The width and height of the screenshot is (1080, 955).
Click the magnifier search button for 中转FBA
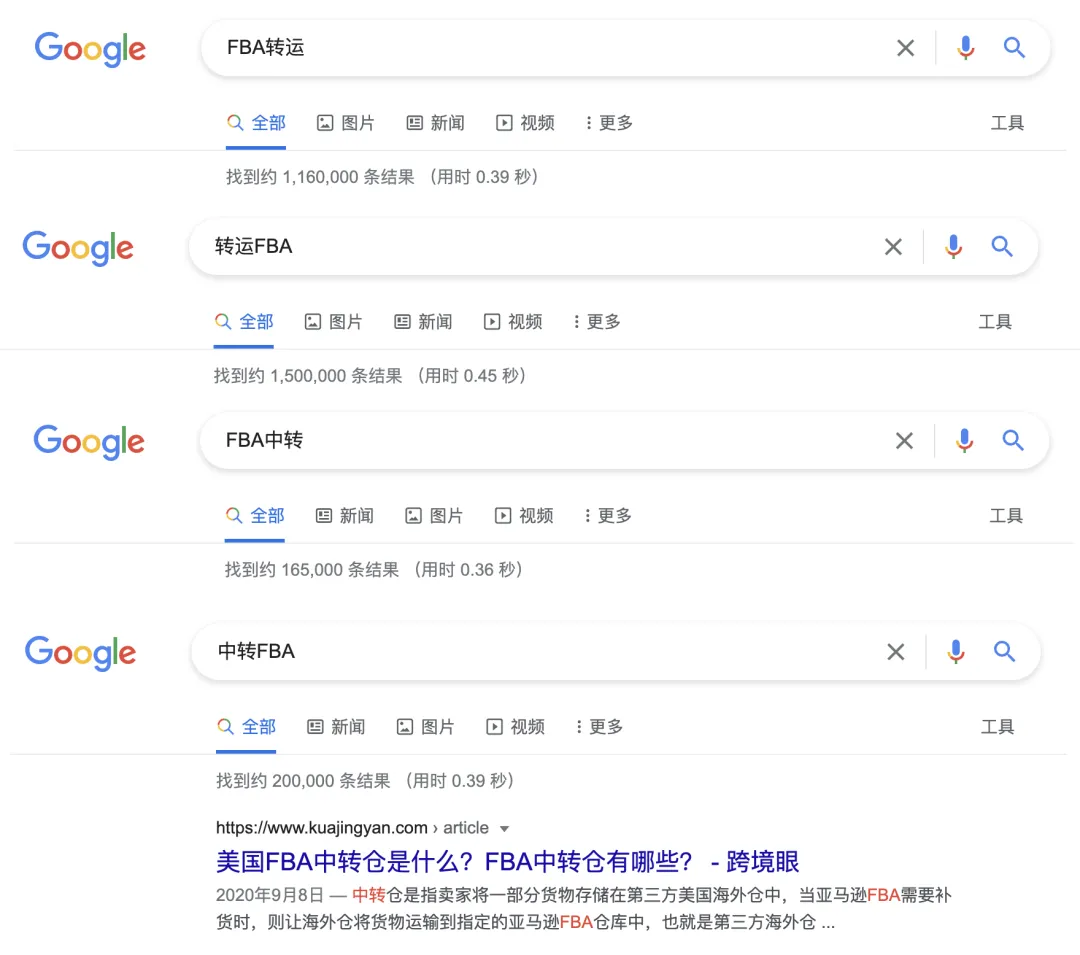(x=1005, y=651)
